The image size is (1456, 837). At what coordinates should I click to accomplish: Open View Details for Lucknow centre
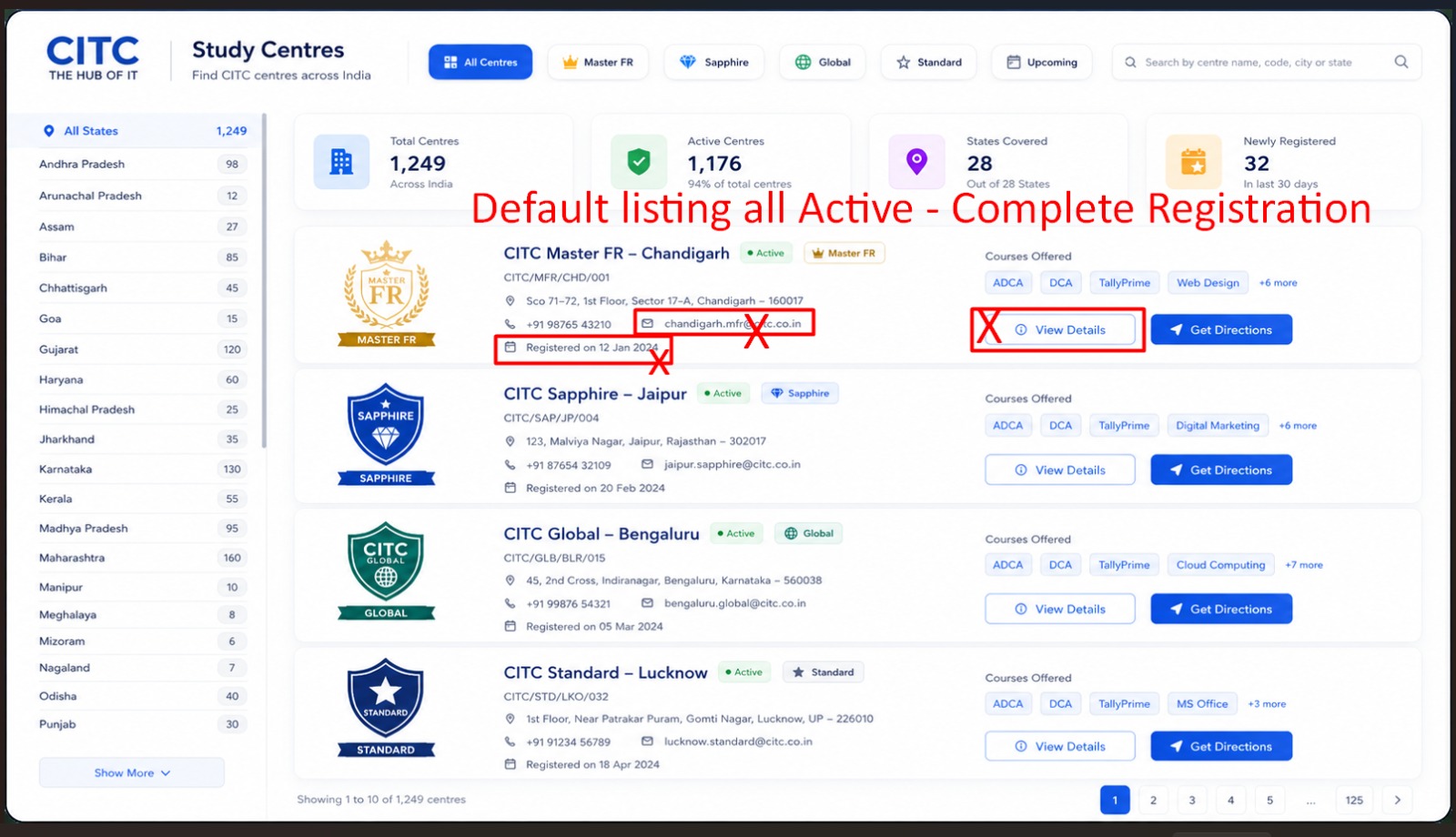click(x=1060, y=746)
